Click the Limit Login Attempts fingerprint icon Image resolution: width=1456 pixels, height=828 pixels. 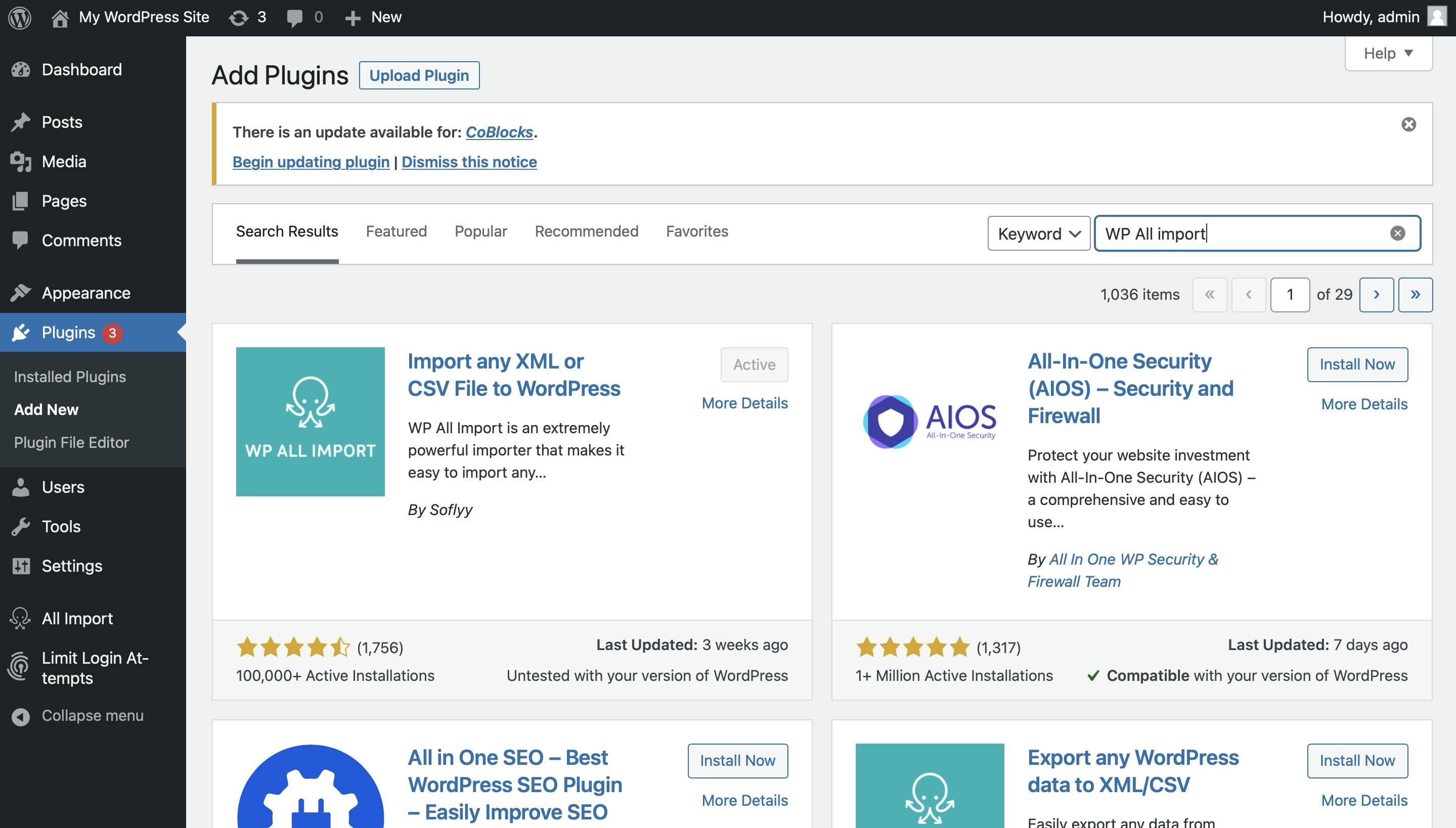(x=19, y=666)
